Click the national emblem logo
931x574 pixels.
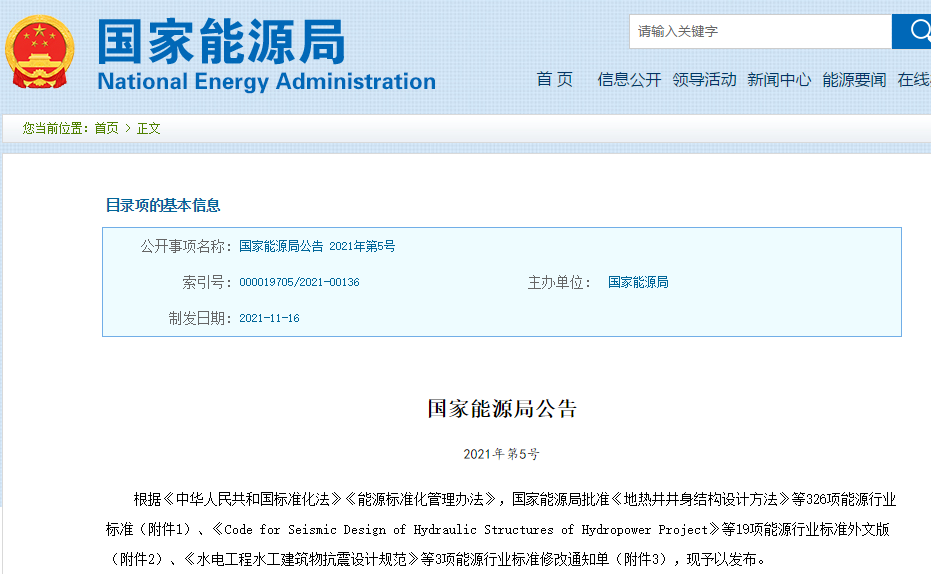40,50
